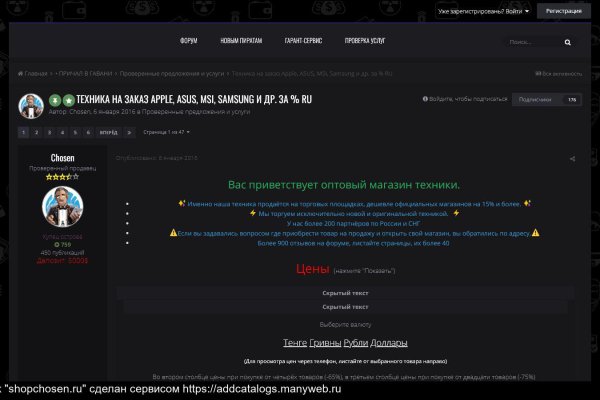This screenshot has height=400, width=600.
Task: Click the Депозит: 5000$ text
Action: click(62, 261)
